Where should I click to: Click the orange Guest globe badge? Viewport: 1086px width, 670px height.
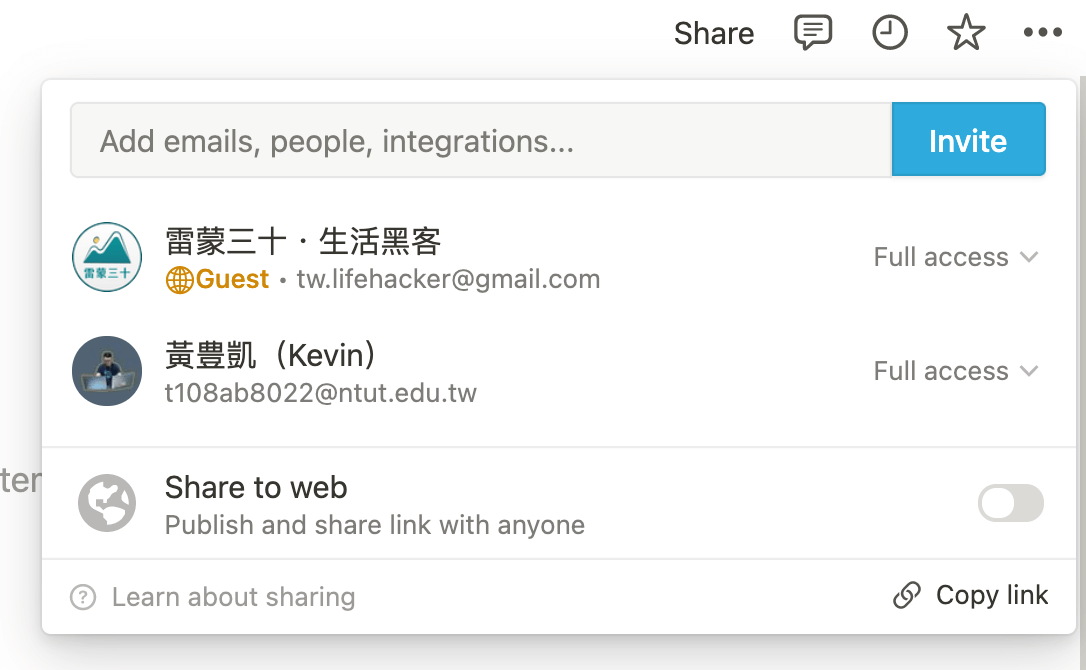click(179, 280)
